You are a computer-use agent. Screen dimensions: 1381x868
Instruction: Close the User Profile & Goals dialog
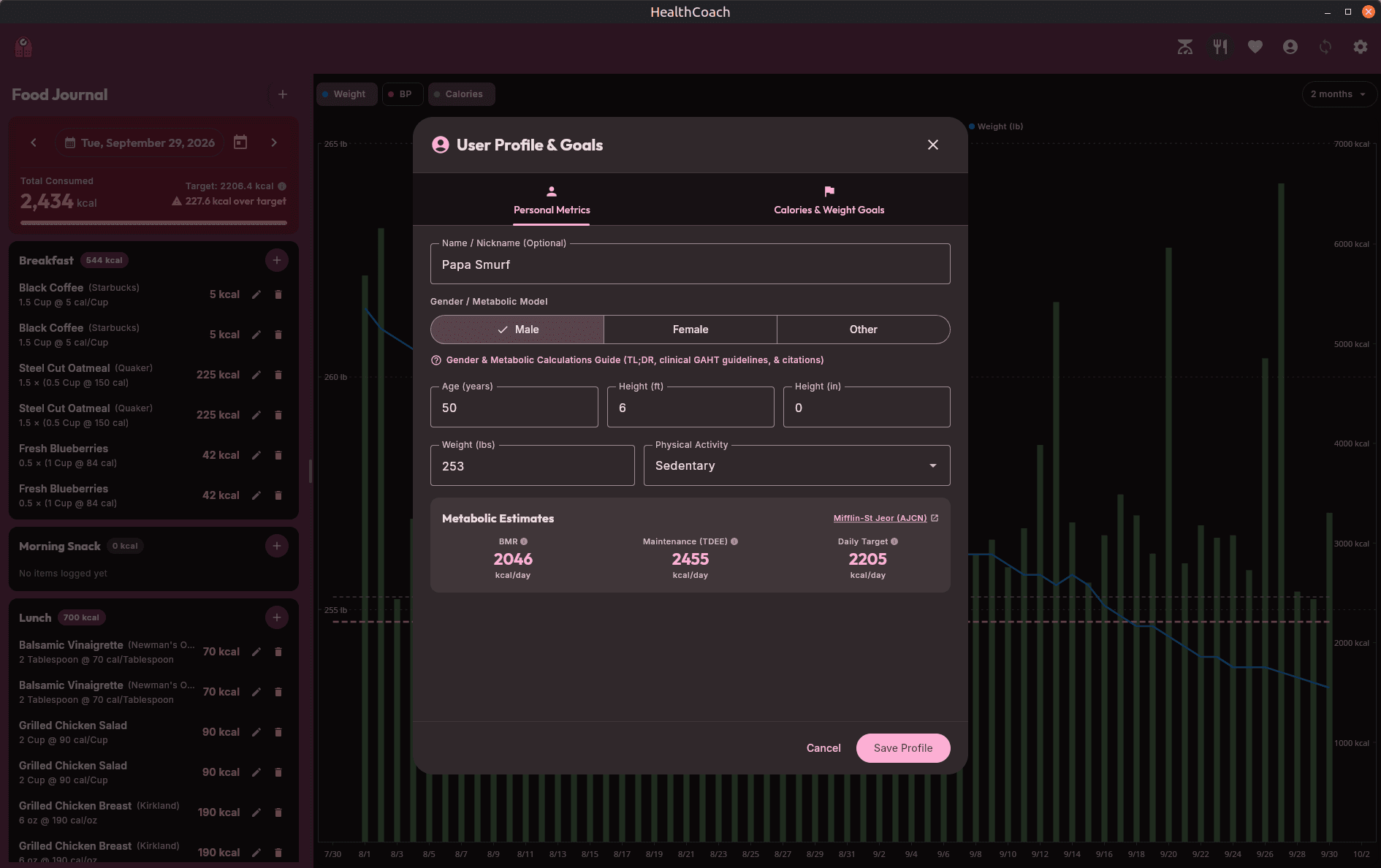click(933, 145)
